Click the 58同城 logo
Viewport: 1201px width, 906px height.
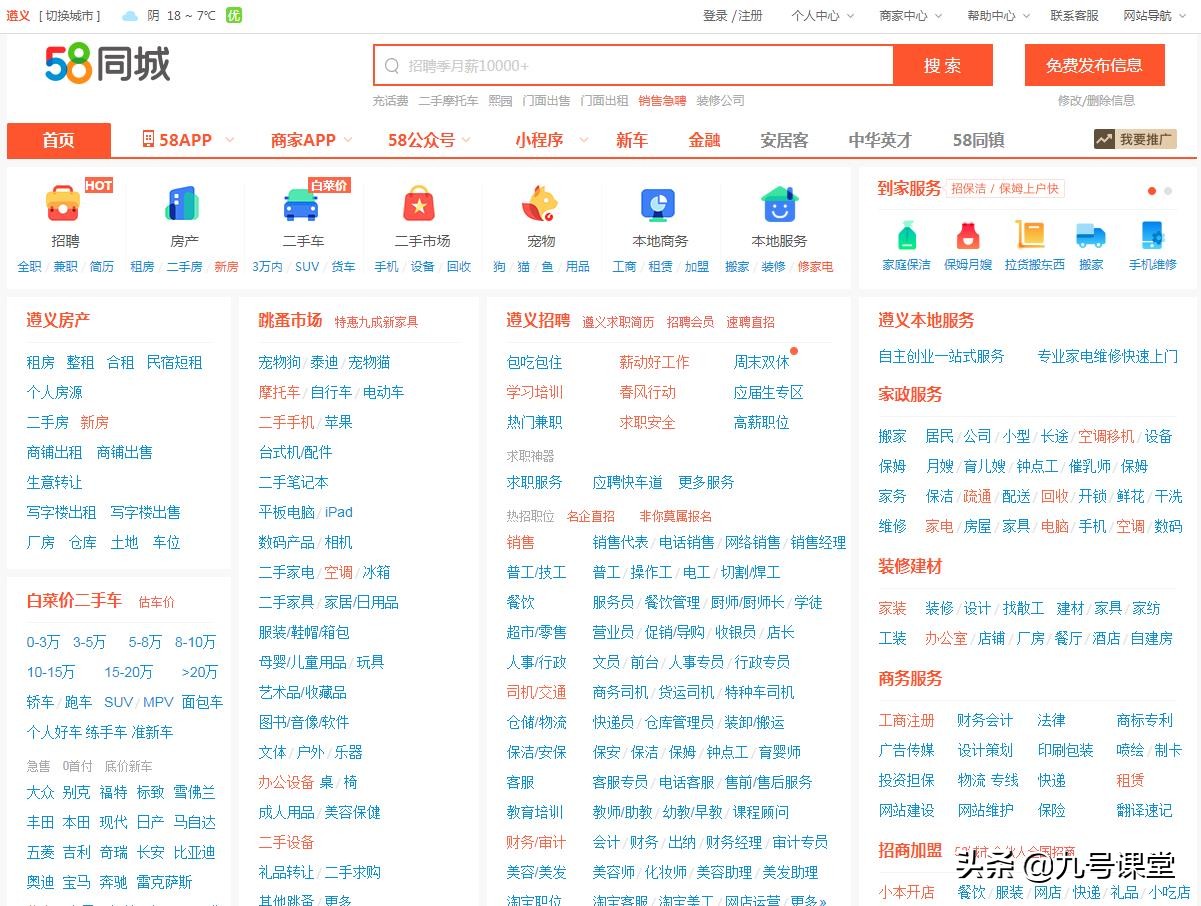click(x=108, y=64)
